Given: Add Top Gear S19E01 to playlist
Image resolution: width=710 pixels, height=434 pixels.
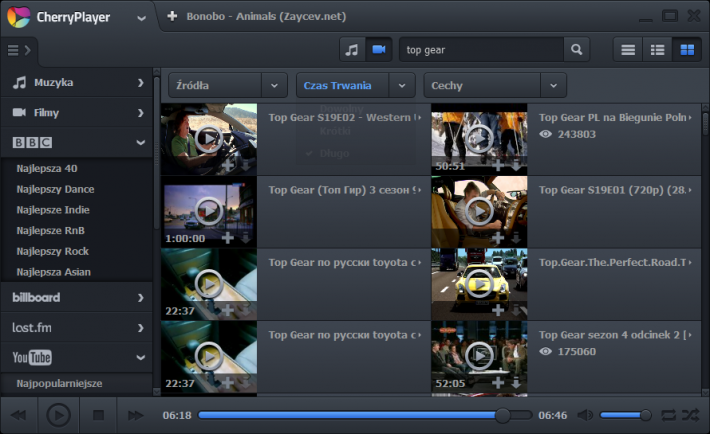Looking at the screenshot, I should point(498,237).
